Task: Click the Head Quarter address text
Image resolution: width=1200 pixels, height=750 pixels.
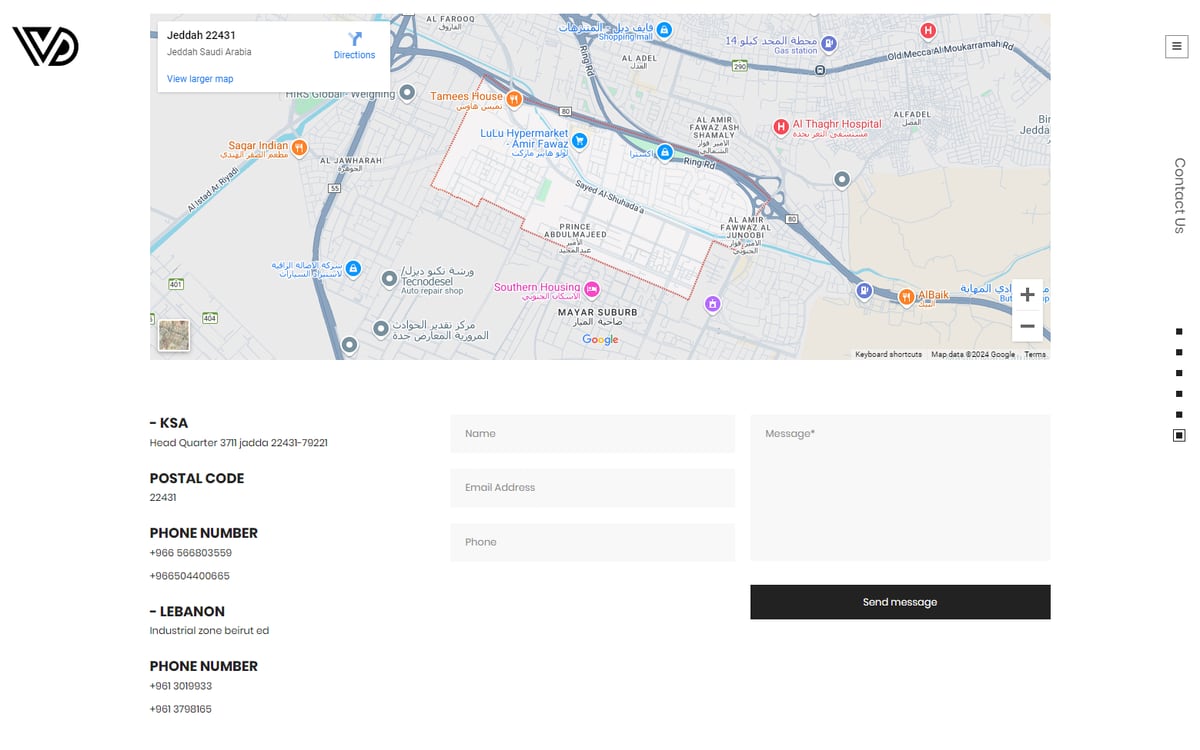Action: [239, 443]
